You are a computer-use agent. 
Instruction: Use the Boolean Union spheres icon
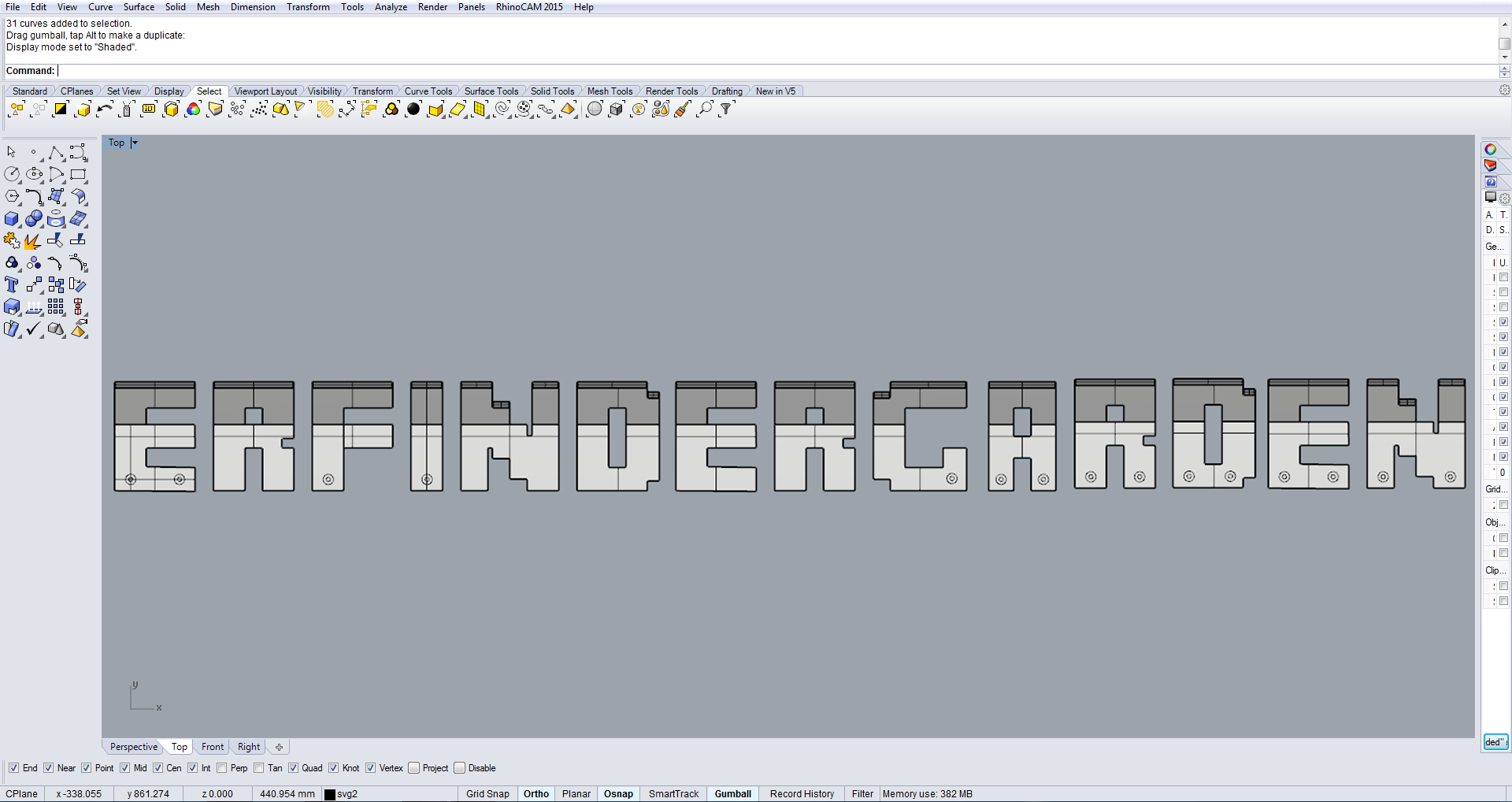click(34, 218)
